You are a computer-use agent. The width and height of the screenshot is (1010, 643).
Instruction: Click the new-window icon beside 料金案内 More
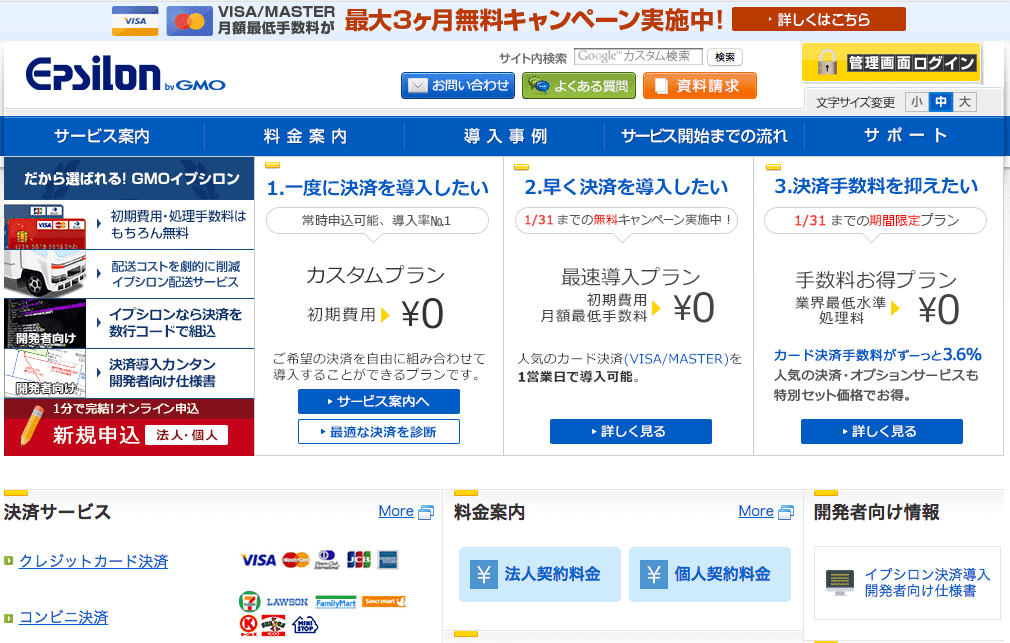[x=786, y=512]
